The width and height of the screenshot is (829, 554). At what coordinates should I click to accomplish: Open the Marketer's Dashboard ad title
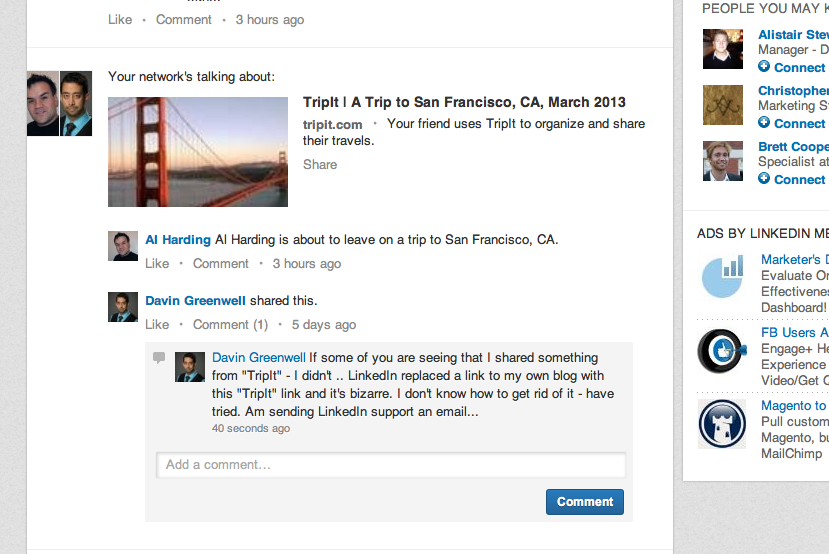pyautogui.click(x=795, y=259)
